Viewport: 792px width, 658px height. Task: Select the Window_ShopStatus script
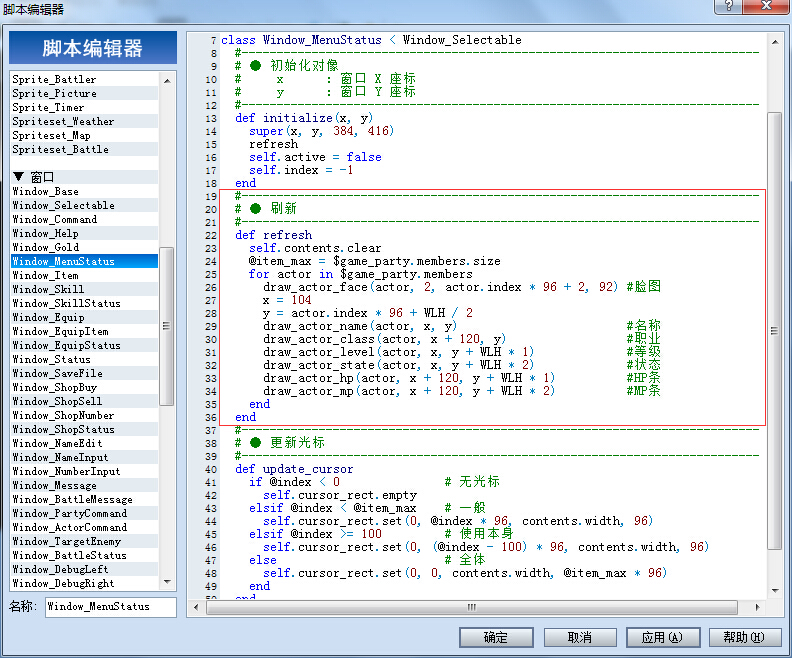pyautogui.click(x=84, y=429)
